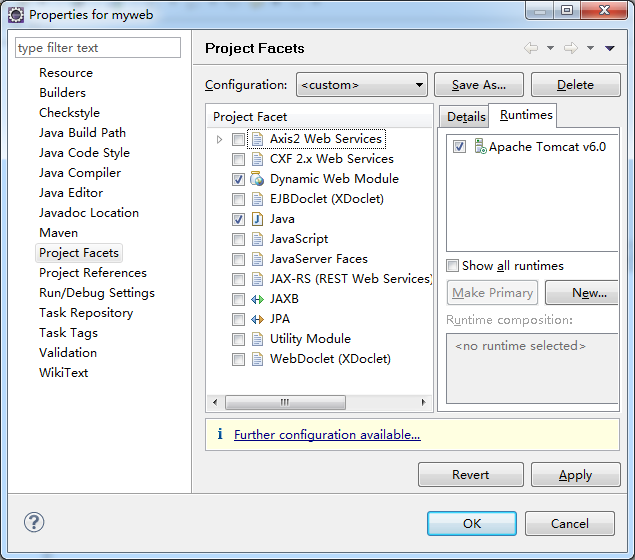Open help with the question mark icon
The image size is (635, 560).
(34, 522)
